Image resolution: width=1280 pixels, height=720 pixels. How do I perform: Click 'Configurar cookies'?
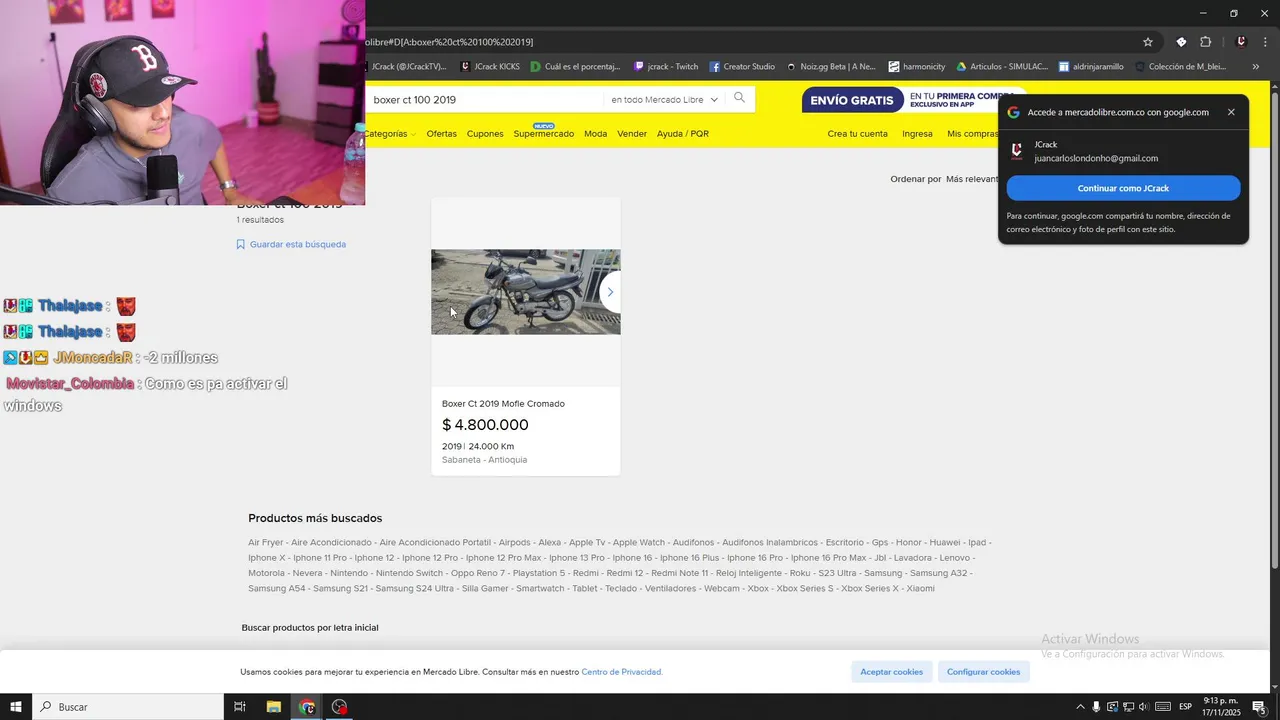(984, 672)
